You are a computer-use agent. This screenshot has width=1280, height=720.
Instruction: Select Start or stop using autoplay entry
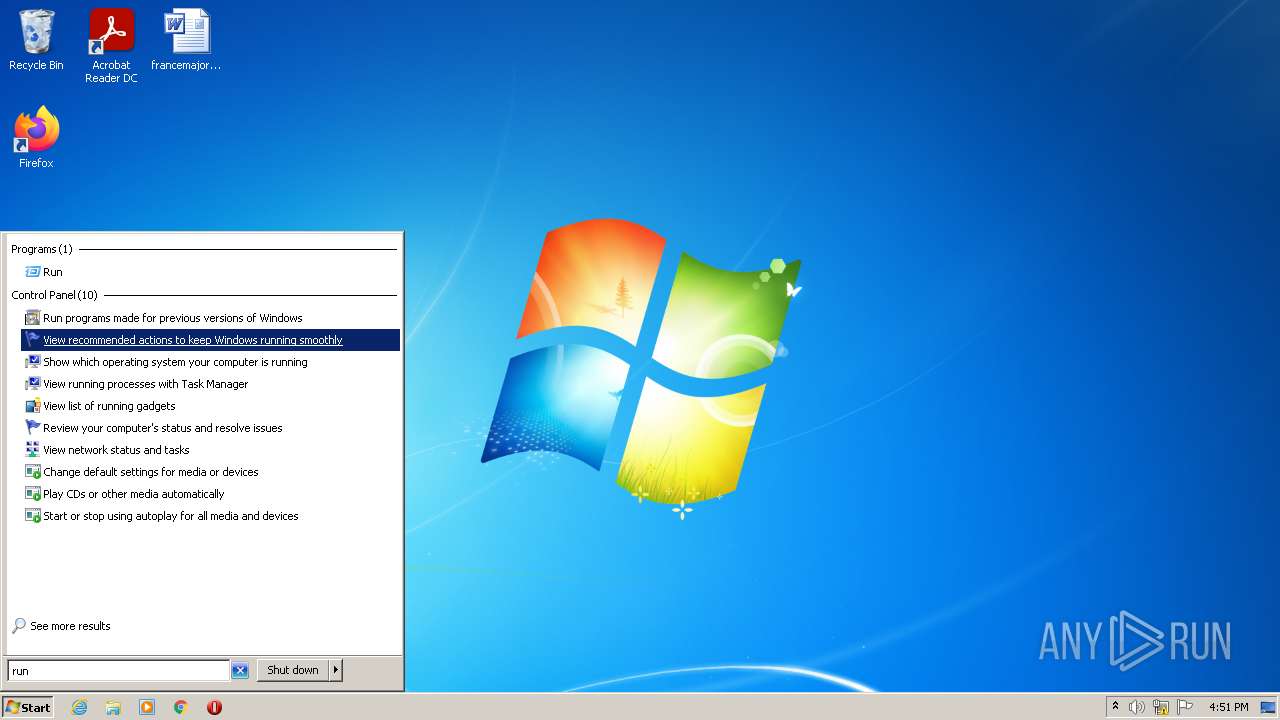pos(210,516)
